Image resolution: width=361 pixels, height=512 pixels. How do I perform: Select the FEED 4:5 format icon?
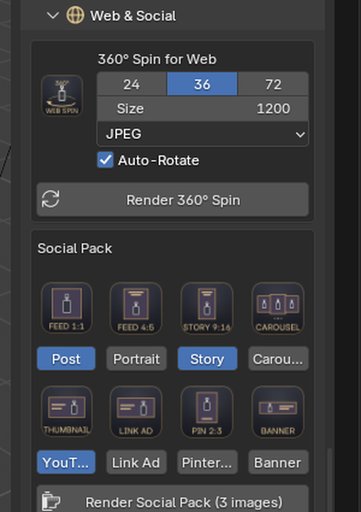click(x=136, y=308)
